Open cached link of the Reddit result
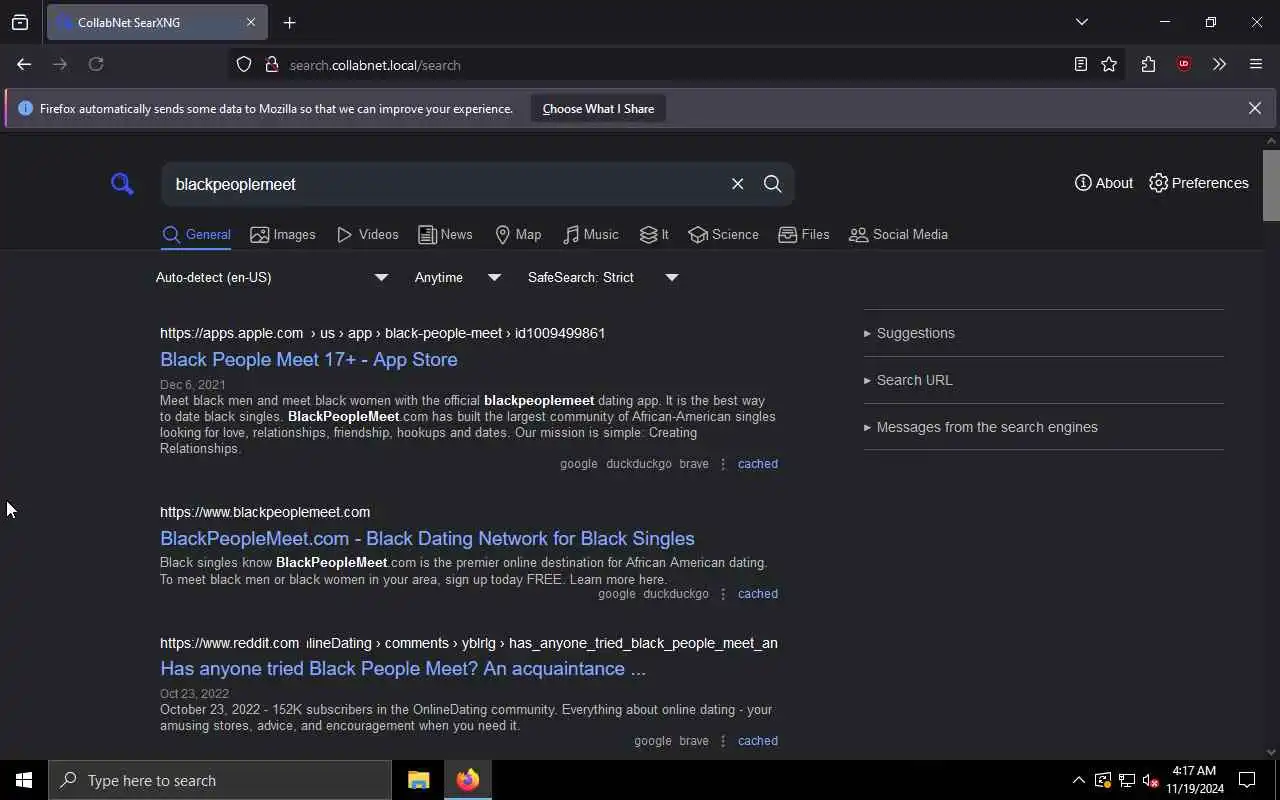 coord(757,741)
